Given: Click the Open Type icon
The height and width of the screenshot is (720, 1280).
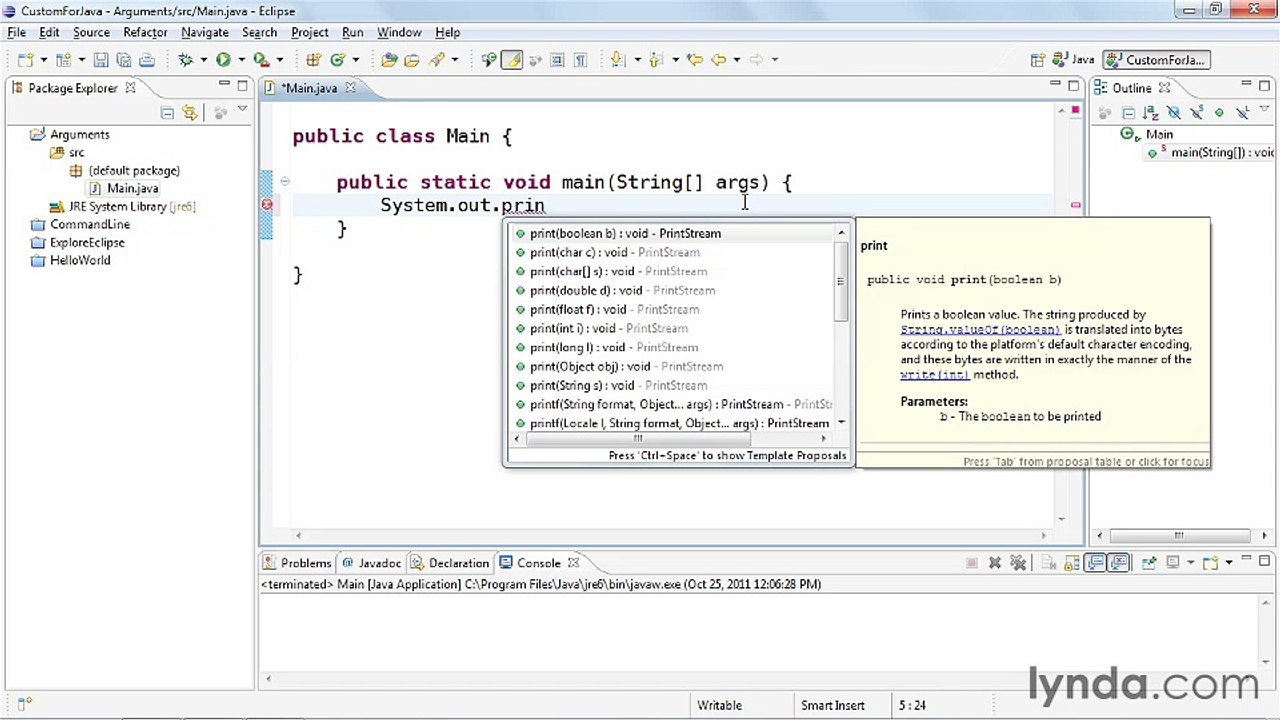Looking at the screenshot, I should 389,60.
